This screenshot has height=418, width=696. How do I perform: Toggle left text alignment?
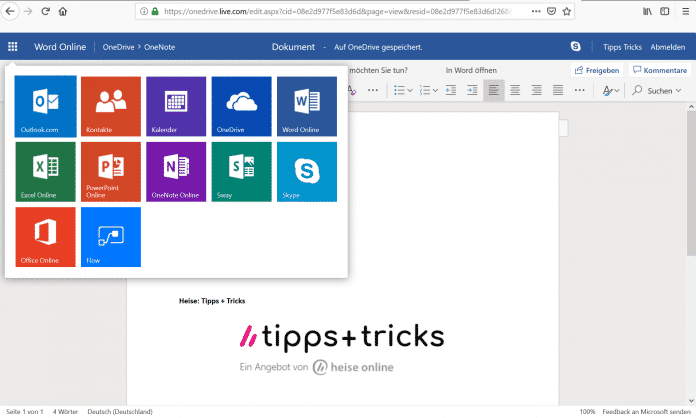494,90
